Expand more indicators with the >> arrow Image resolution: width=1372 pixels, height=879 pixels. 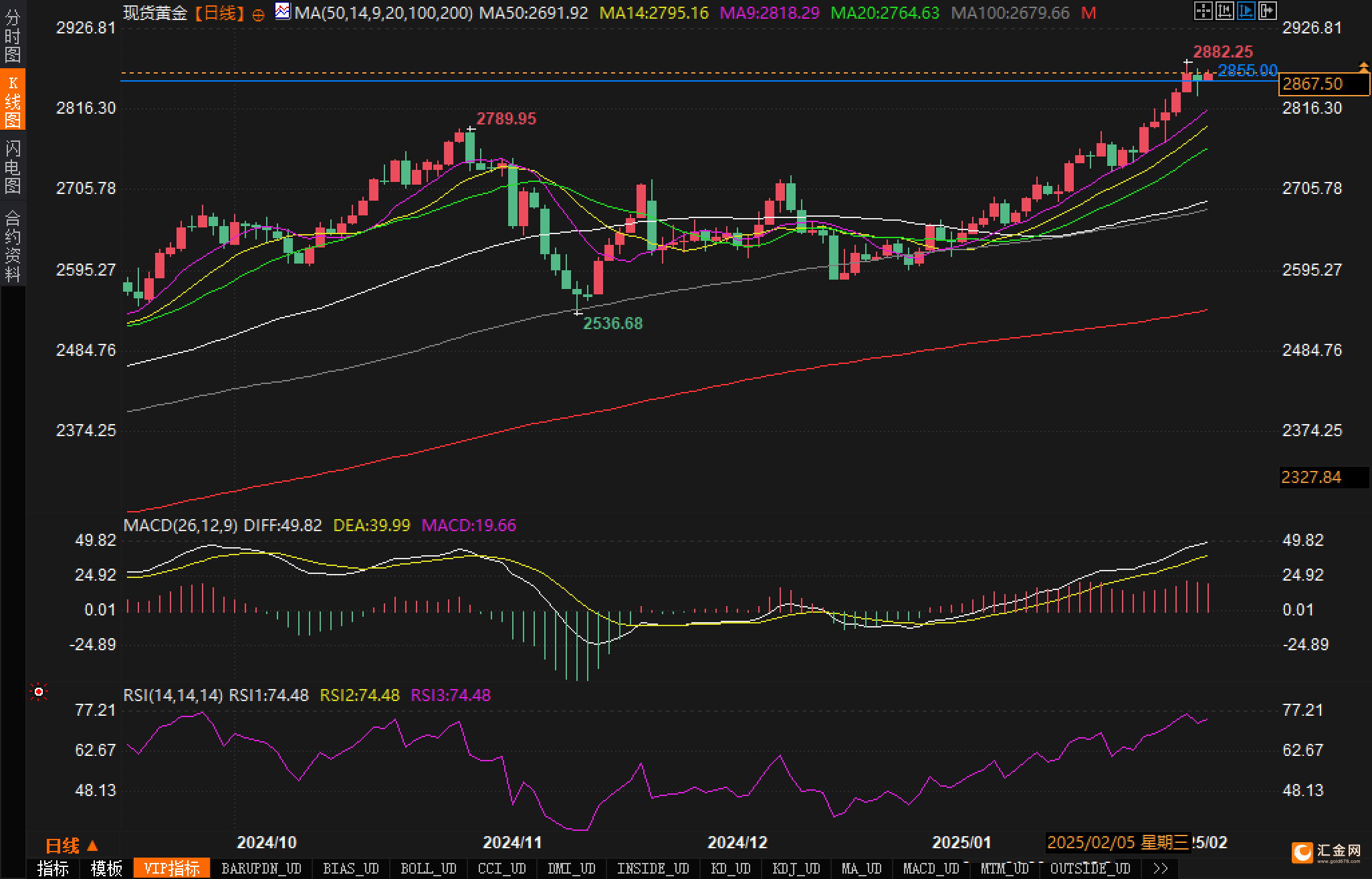(1161, 868)
